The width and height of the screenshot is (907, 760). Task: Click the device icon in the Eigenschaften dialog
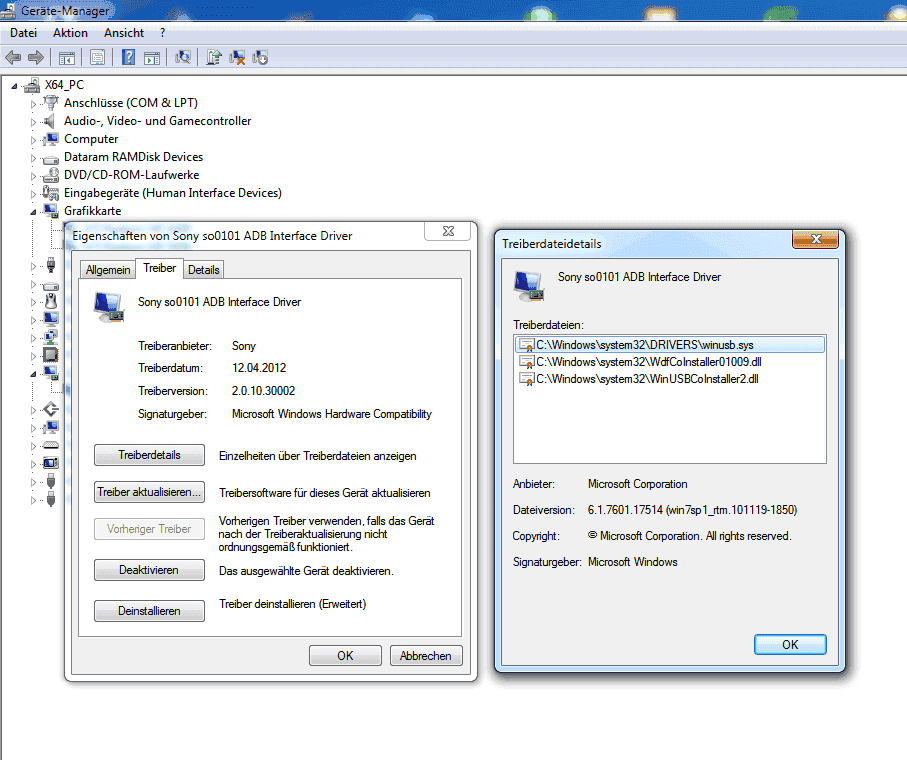(x=109, y=307)
